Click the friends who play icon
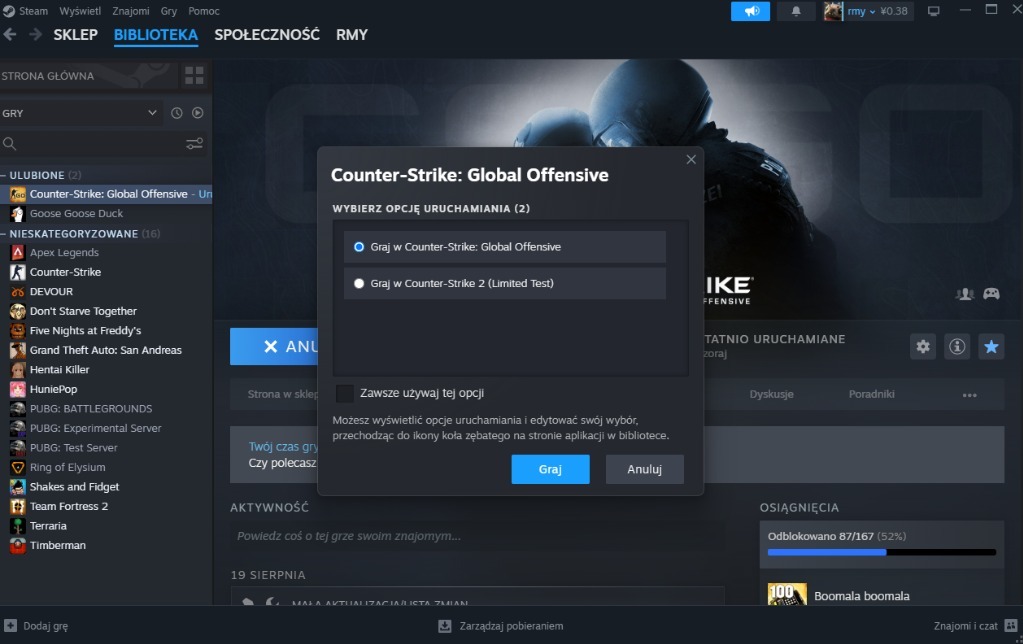Screen dimensions: 1023x644 (965, 294)
